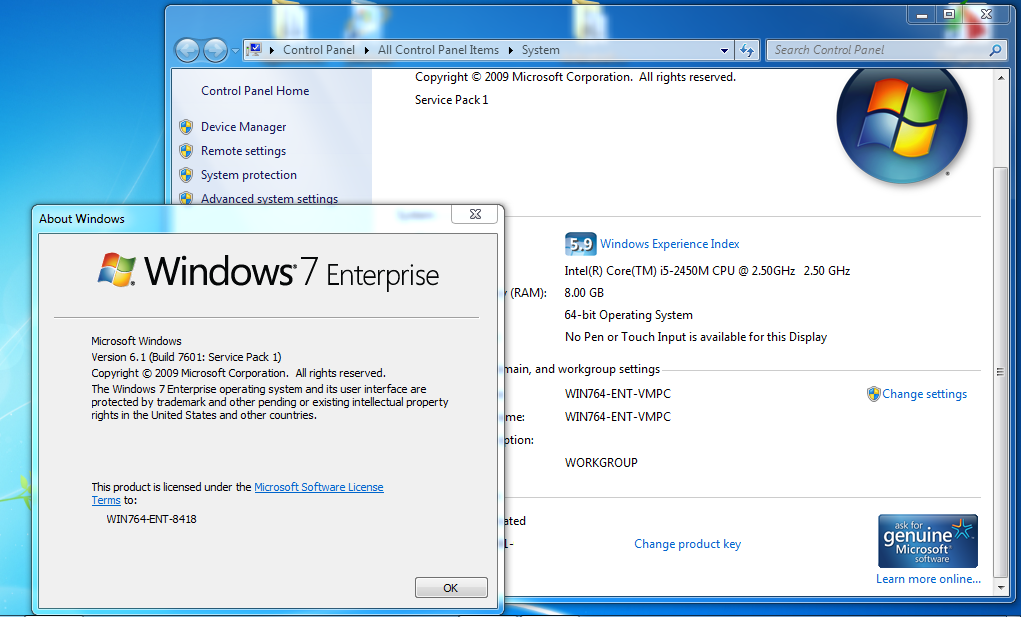1021x617 pixels.
Task: Click scroll up arrow in System window
Action: tap(1001, 78)
